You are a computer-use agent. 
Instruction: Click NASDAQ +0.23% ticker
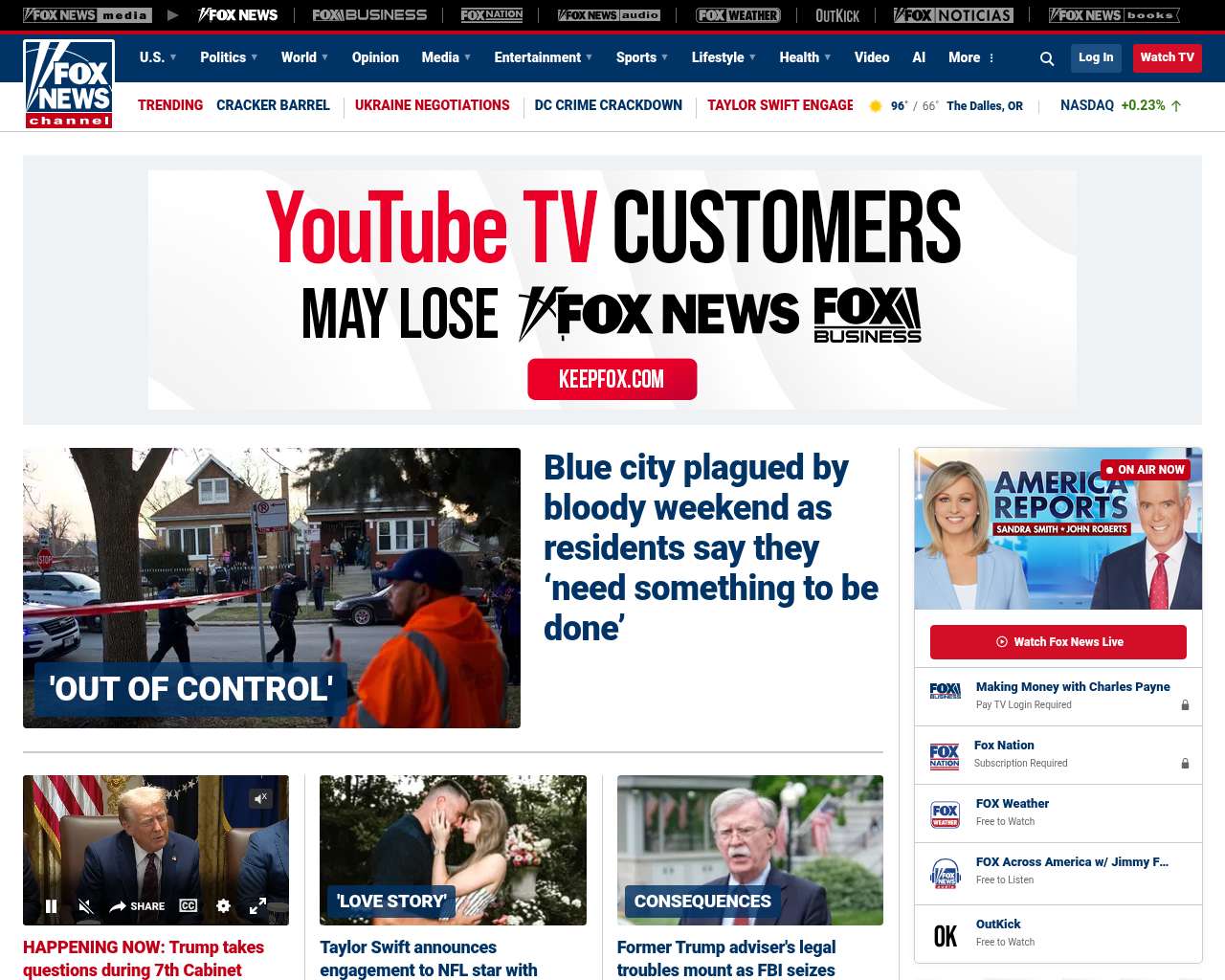click(1121, 105)
